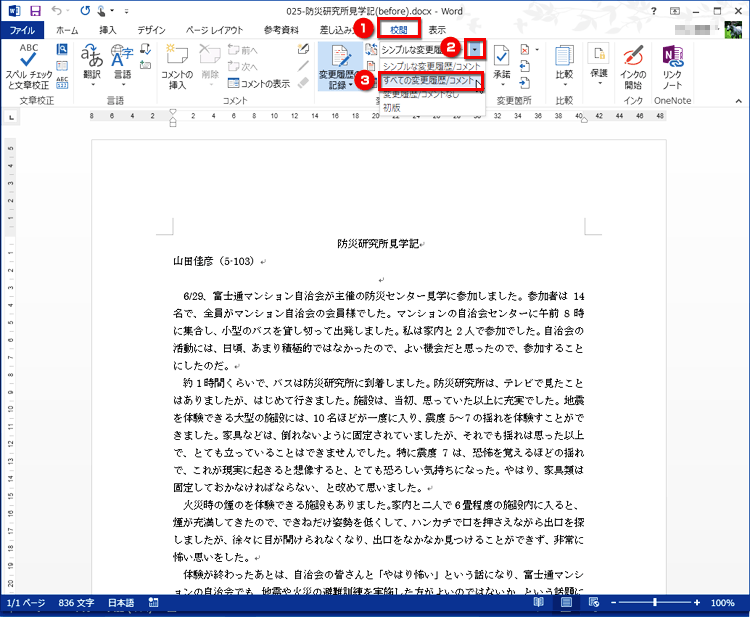
Task: Click the word count 836 文字
Action: pyautogui.click(x=76, y=603)
